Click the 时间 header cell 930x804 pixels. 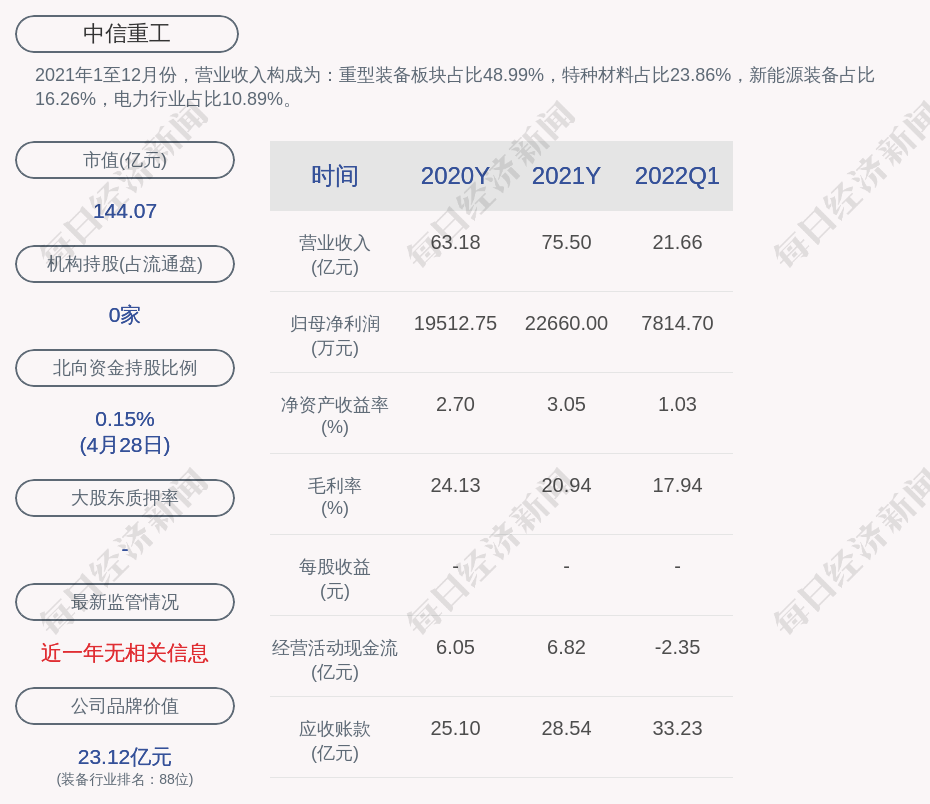335,176
